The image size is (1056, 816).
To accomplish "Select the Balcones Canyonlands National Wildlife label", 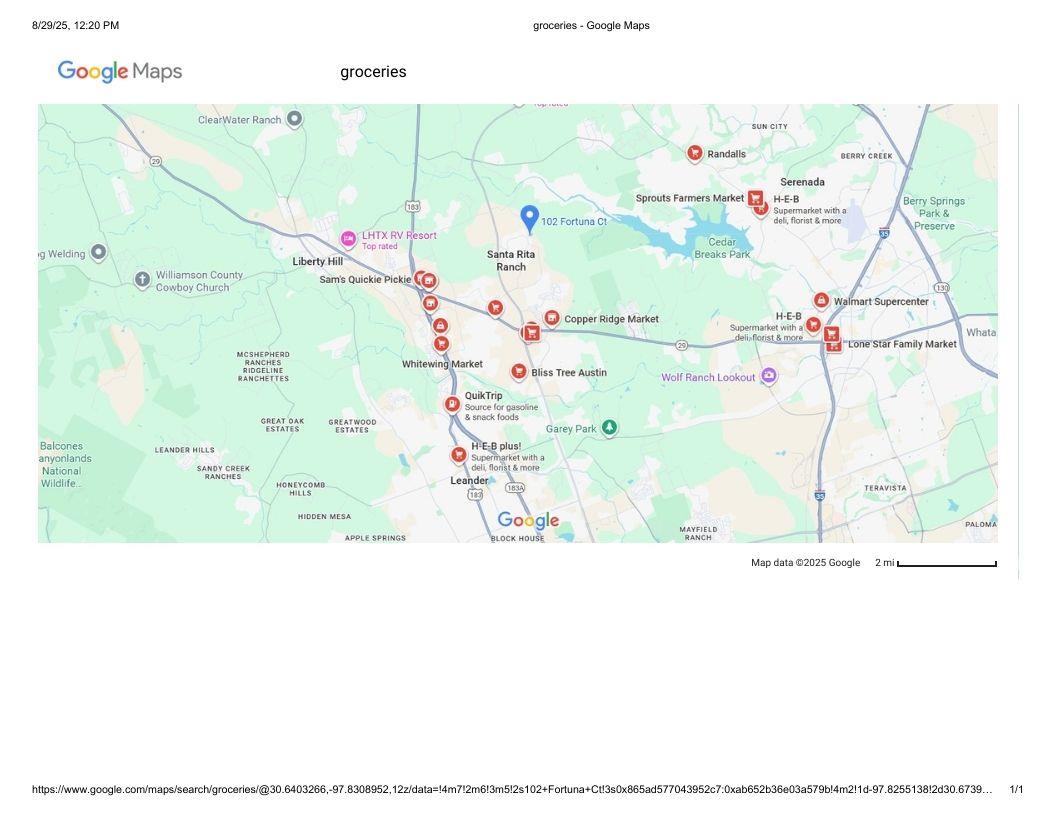I will (x=65, y=465).
